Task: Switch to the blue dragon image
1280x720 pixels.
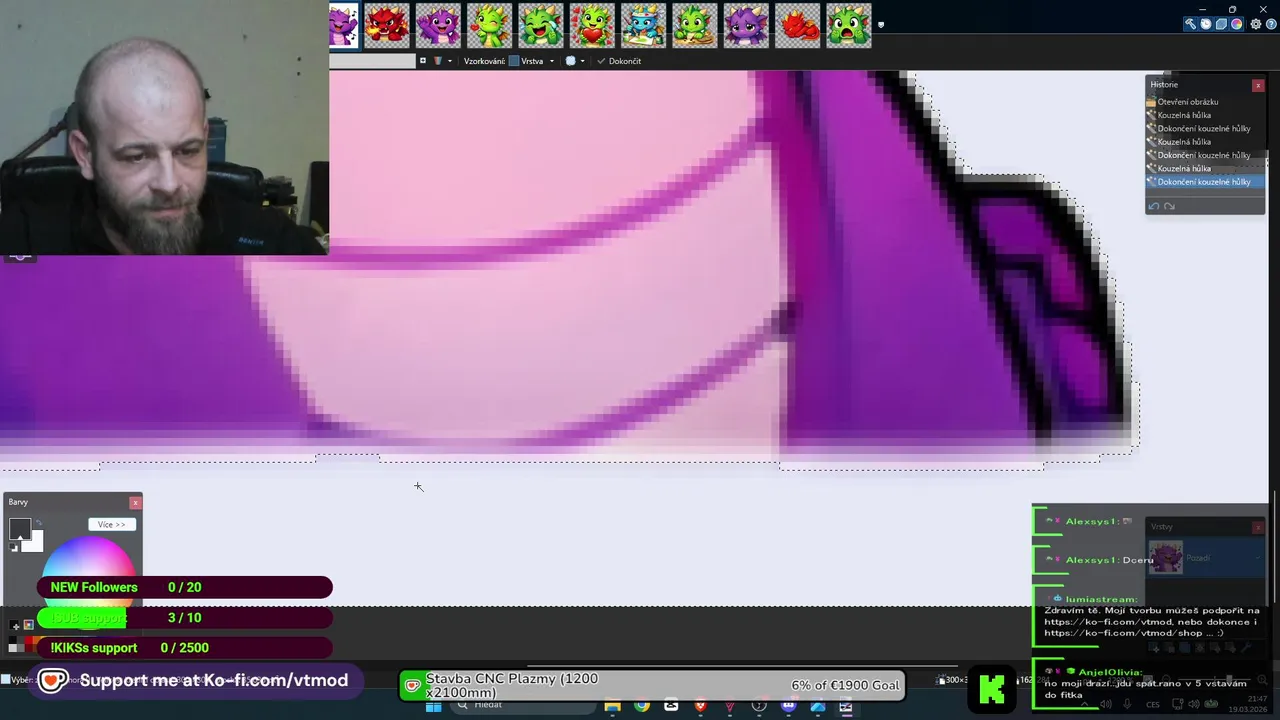Action: (x=643, y=26)
